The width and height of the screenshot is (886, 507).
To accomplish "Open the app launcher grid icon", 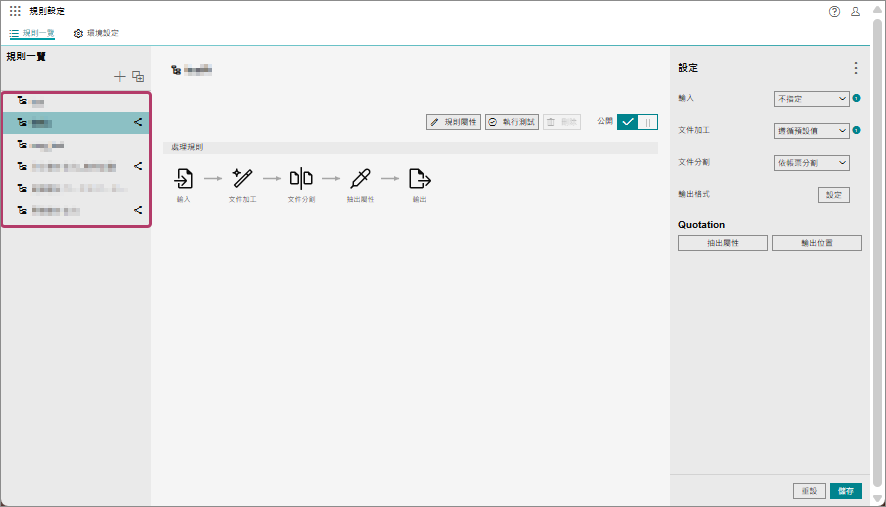I will point(15,11).
